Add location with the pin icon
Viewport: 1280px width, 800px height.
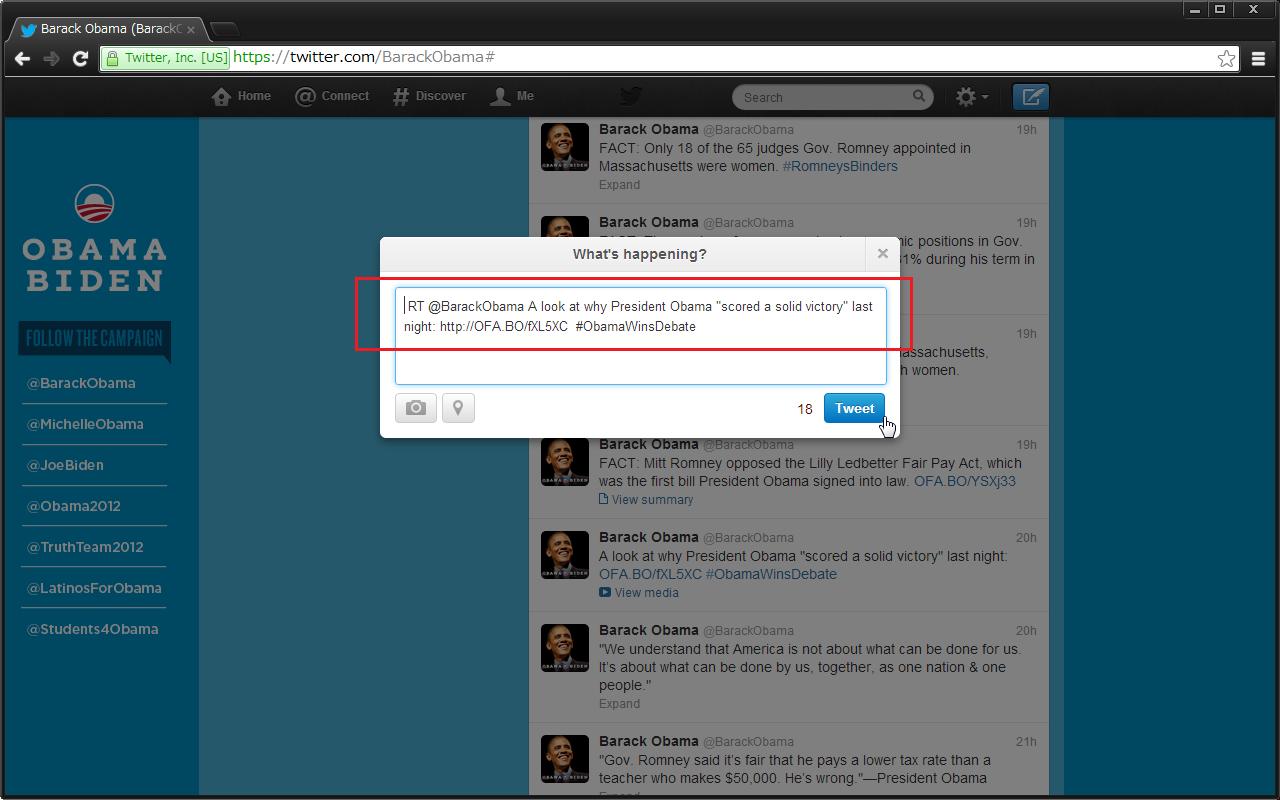click(x=458, y=408)
